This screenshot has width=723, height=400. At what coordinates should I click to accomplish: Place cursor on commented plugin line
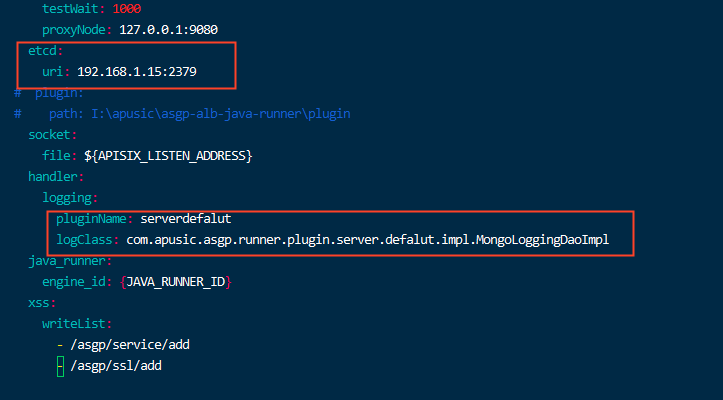pos(49,93)
